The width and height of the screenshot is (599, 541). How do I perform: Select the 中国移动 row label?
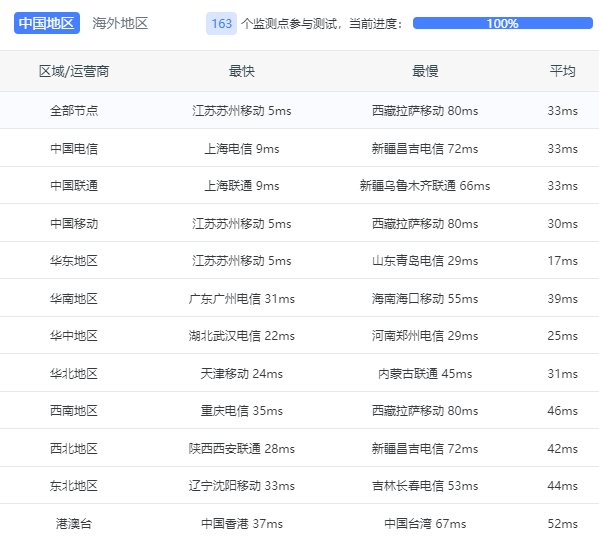(74, 224)
